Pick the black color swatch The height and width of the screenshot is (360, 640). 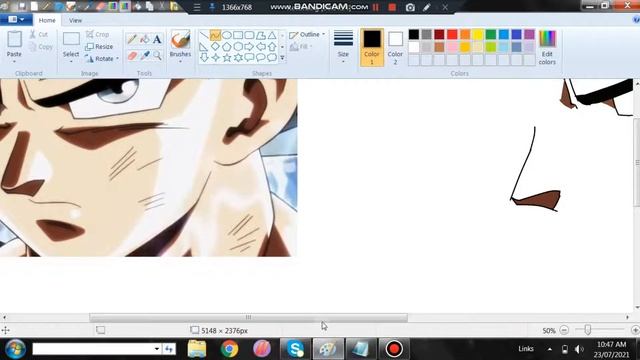[413, 34]
